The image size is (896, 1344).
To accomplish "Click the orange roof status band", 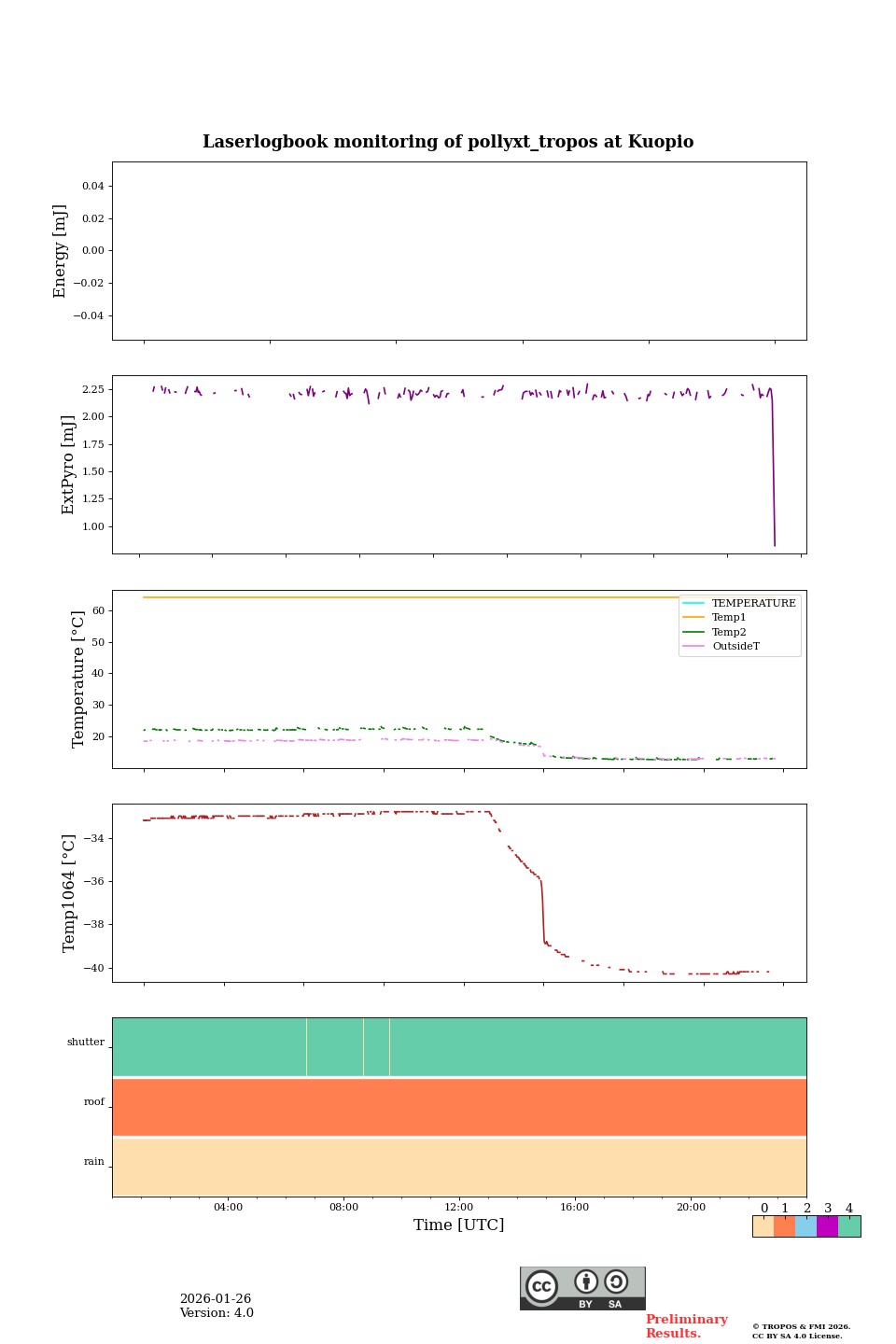I will (x=459, y=1107).
